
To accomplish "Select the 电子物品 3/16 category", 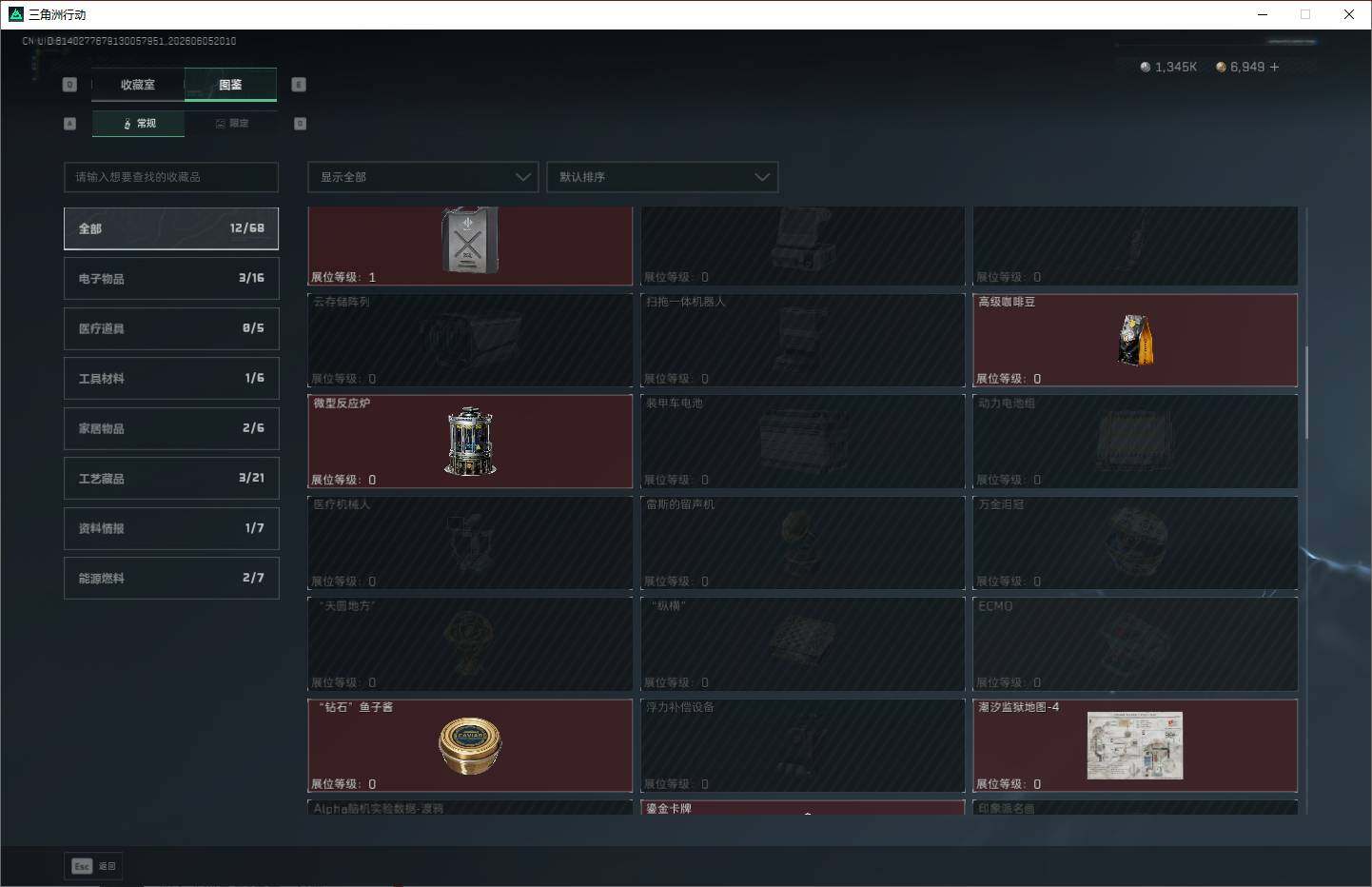I will [x=171, y=278].
